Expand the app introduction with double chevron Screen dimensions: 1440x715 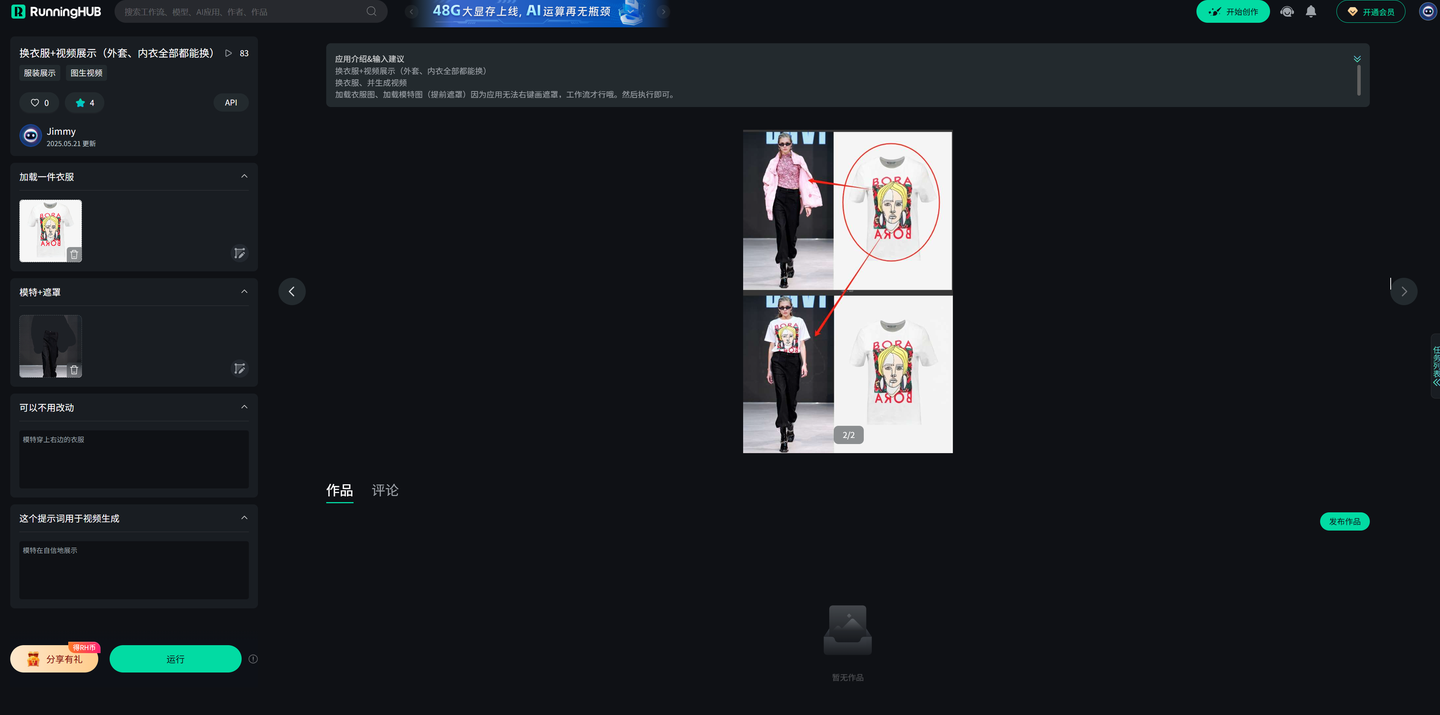click(x=1357, y=59)
